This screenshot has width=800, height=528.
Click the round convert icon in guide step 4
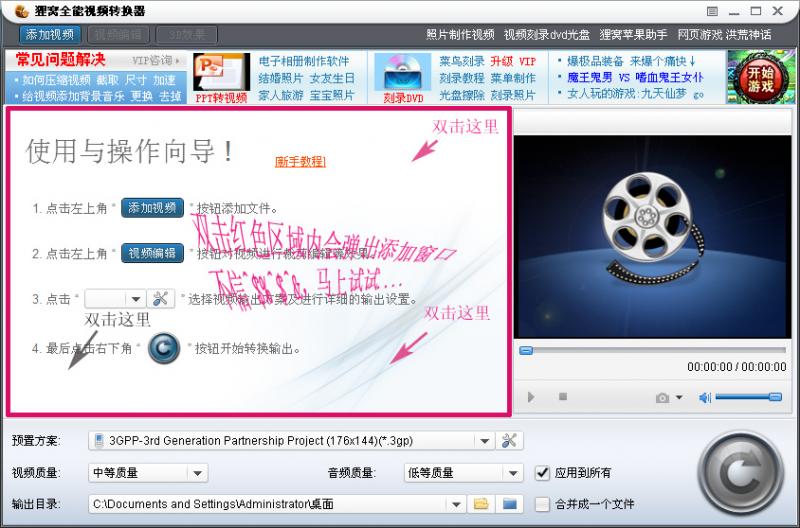pyautogui.click(x=164, y=348)
